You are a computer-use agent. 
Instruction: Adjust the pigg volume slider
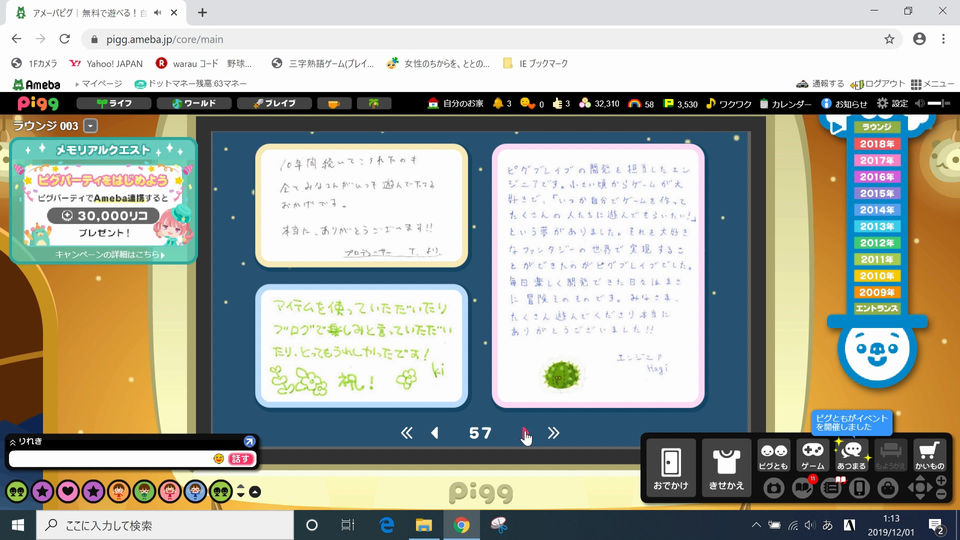coord(939,103)
